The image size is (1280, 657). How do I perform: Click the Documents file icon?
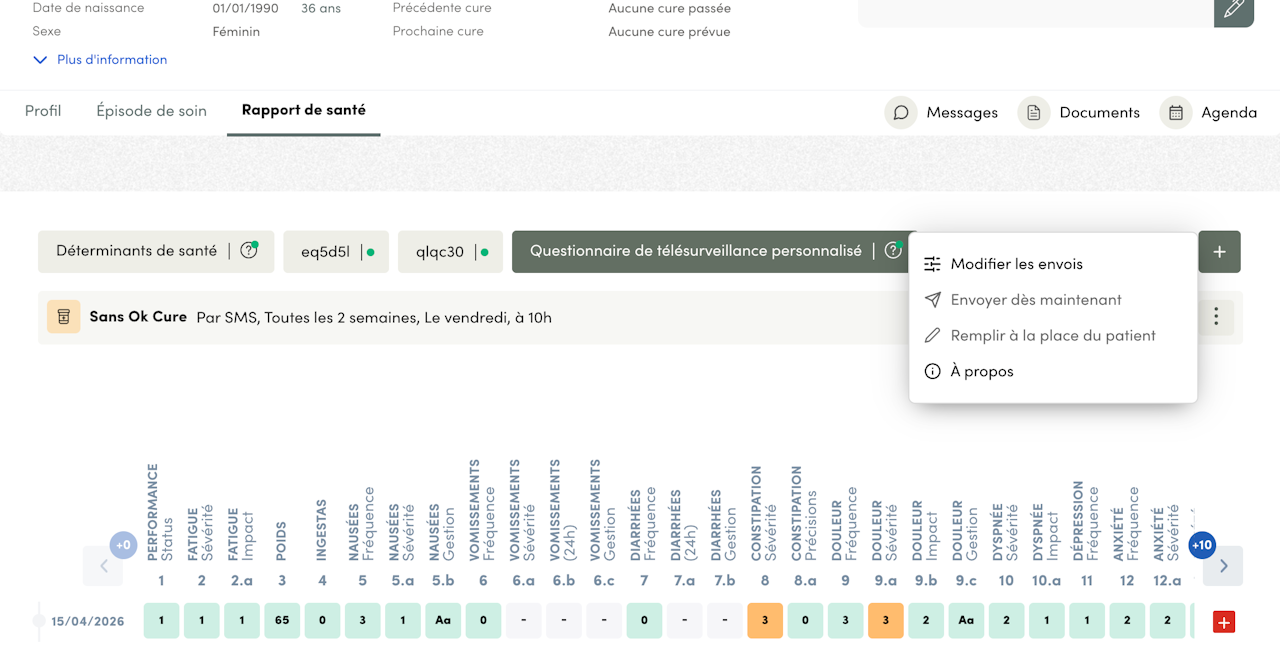point(1034,112)
